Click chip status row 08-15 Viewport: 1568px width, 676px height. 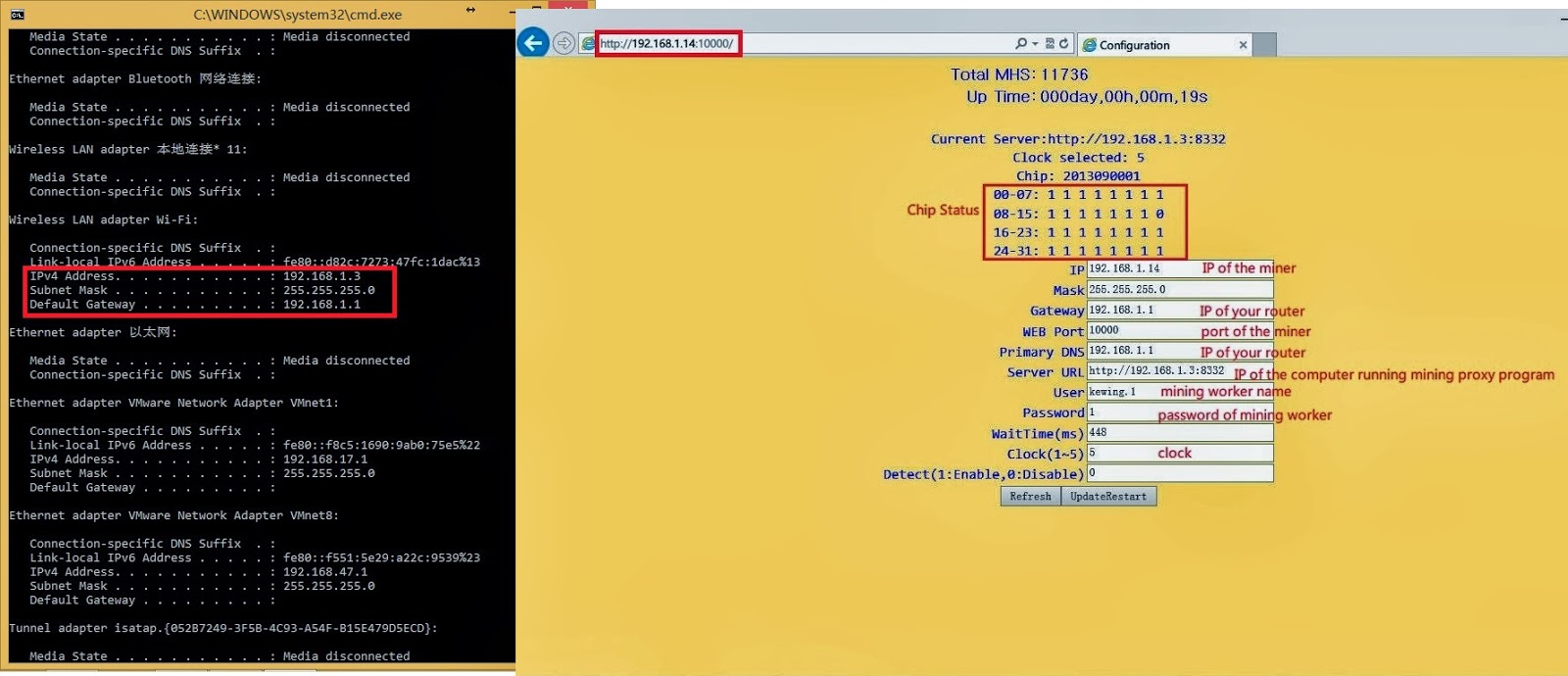point(1078,214)
